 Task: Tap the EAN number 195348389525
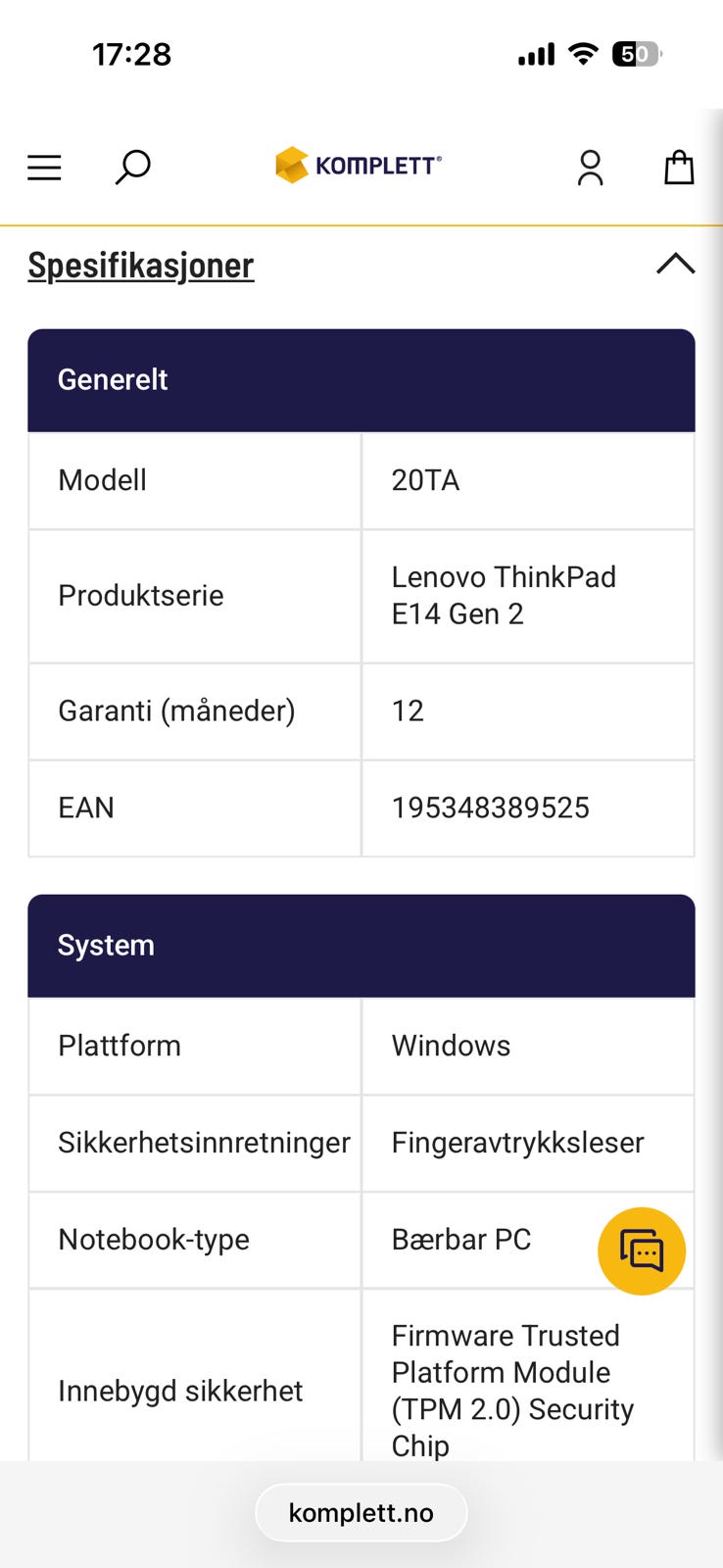491,808
